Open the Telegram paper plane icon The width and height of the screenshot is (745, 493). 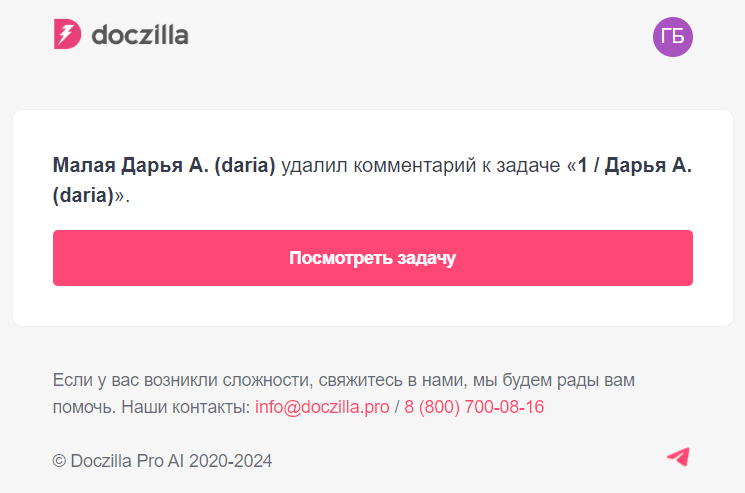[678, 457]
